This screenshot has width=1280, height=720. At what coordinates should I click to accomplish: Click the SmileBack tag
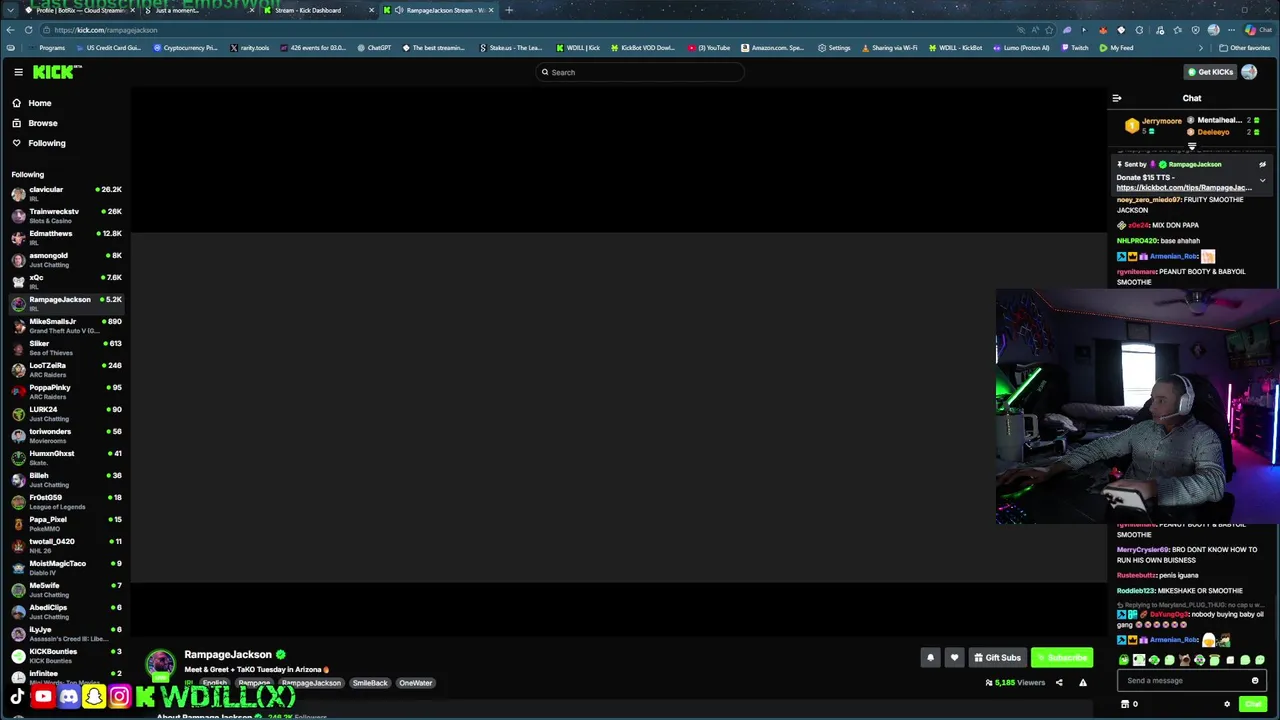coord(369,683)
